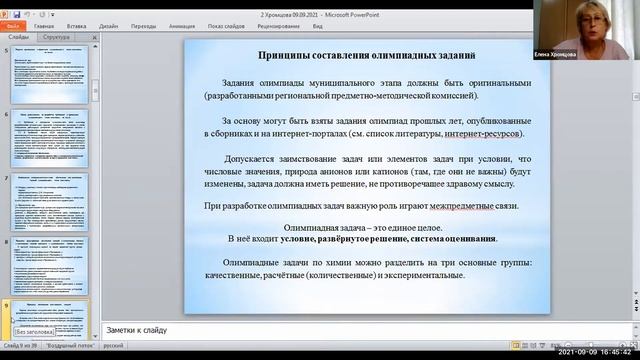The image size is (640, 360).
Task: Click the paragraph starting with Допускается заимствование задач
Action: [368, 171]
